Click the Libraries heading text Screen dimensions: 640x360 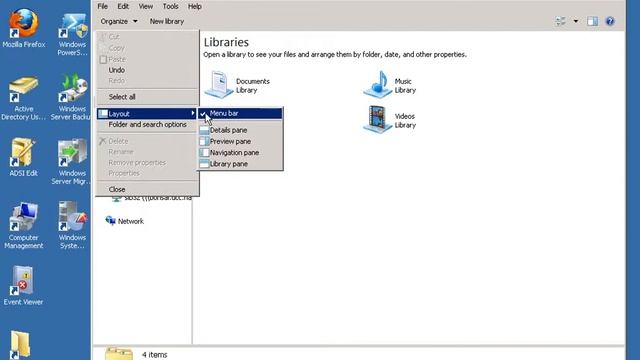226,42
